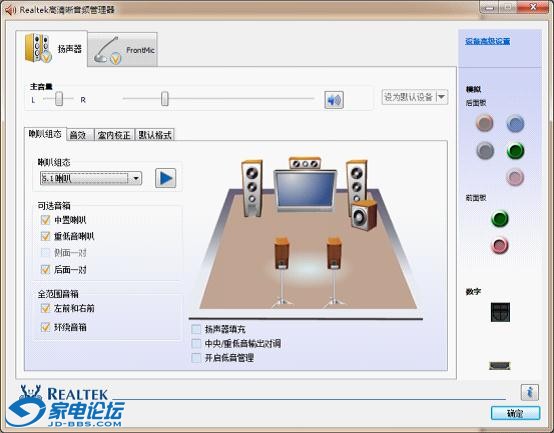Switch to the 音效 sub-tab
This screenshot has height=433, width=554.
(x=80, y=135)
